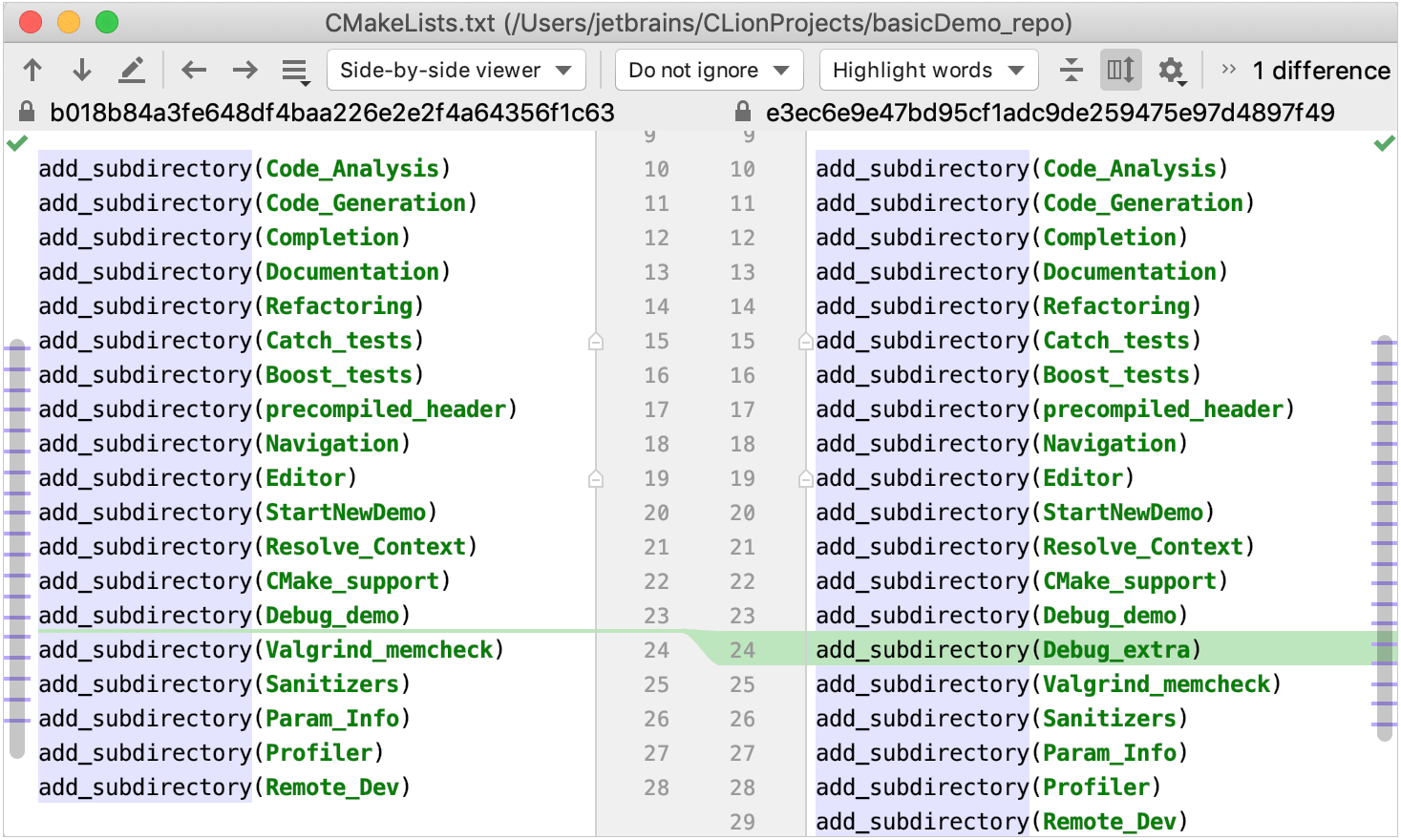The width and height of the screenshot is (1401, 840).
Task: Open the Do not ignore whitespace dropdown
Action: (709, 69)
